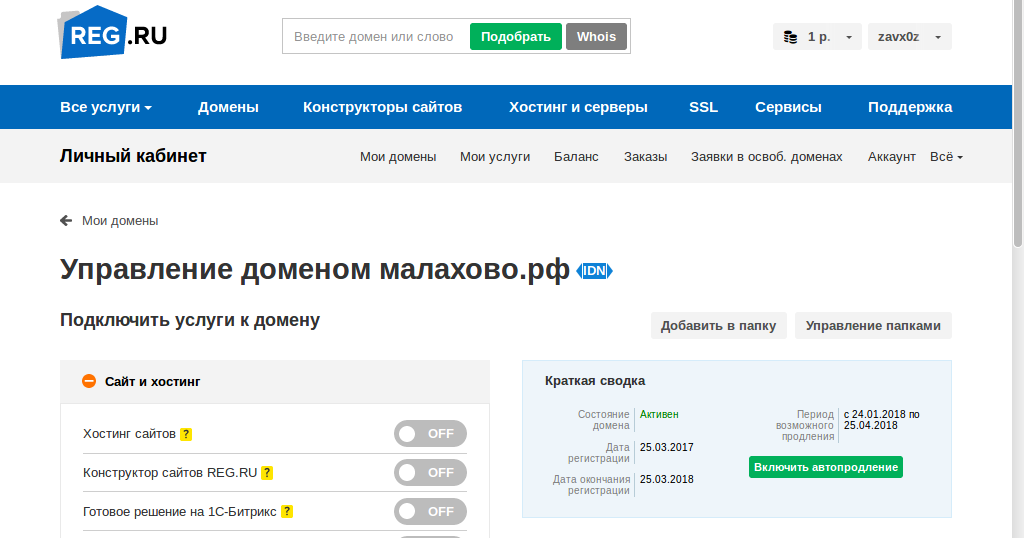Click the Активен domain status text
Image resolution: width=1024 pixels, height=538 pixels.
[x=659, y=414]
